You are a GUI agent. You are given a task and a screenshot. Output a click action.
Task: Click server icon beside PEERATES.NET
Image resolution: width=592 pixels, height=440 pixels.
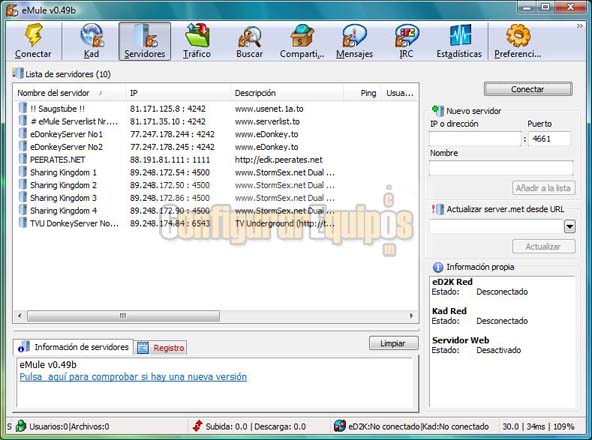(23, 159)
